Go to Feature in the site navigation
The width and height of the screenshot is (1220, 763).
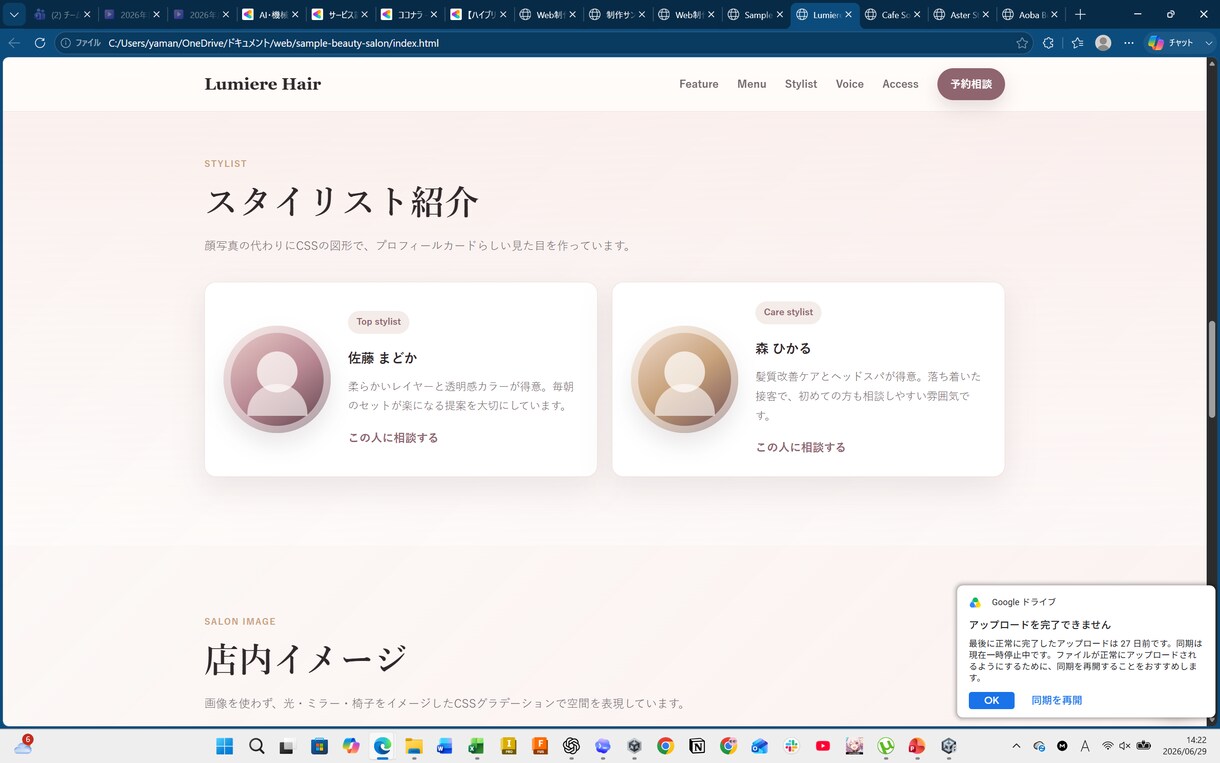pos(699,84)
